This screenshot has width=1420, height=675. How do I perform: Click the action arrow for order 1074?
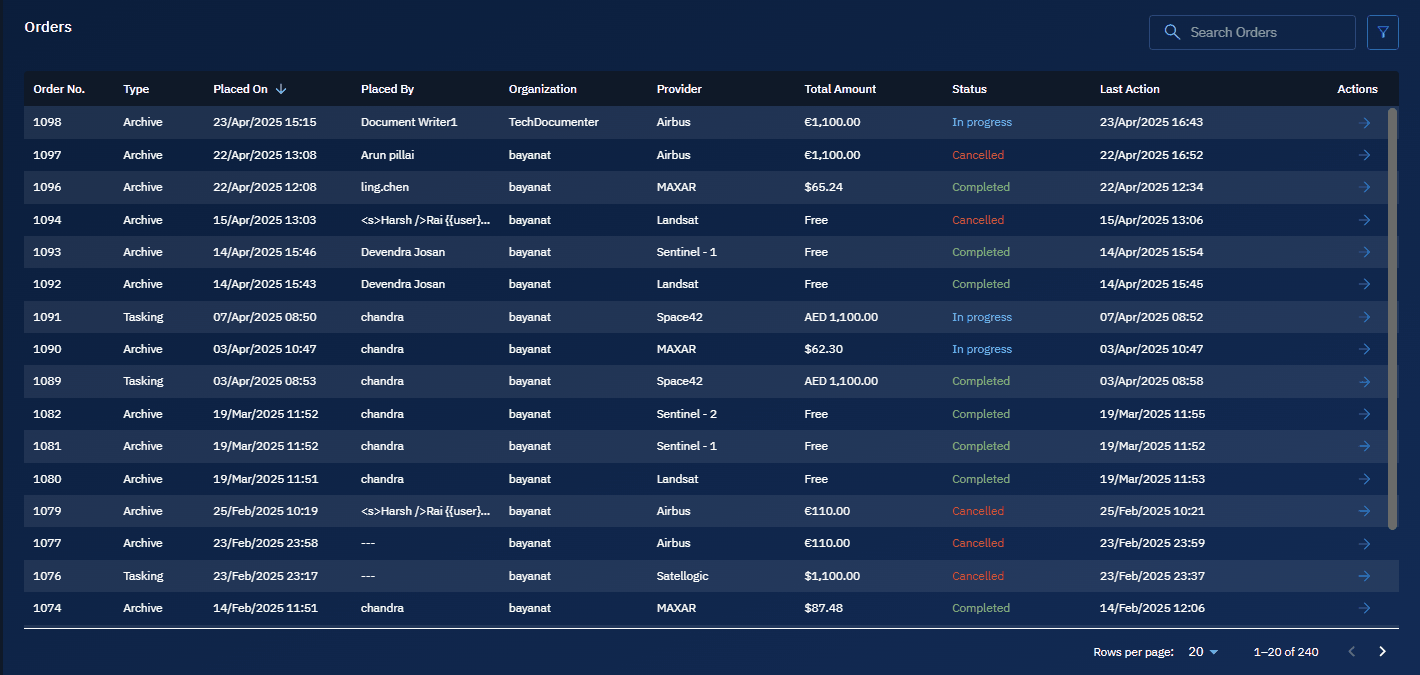1364,608
